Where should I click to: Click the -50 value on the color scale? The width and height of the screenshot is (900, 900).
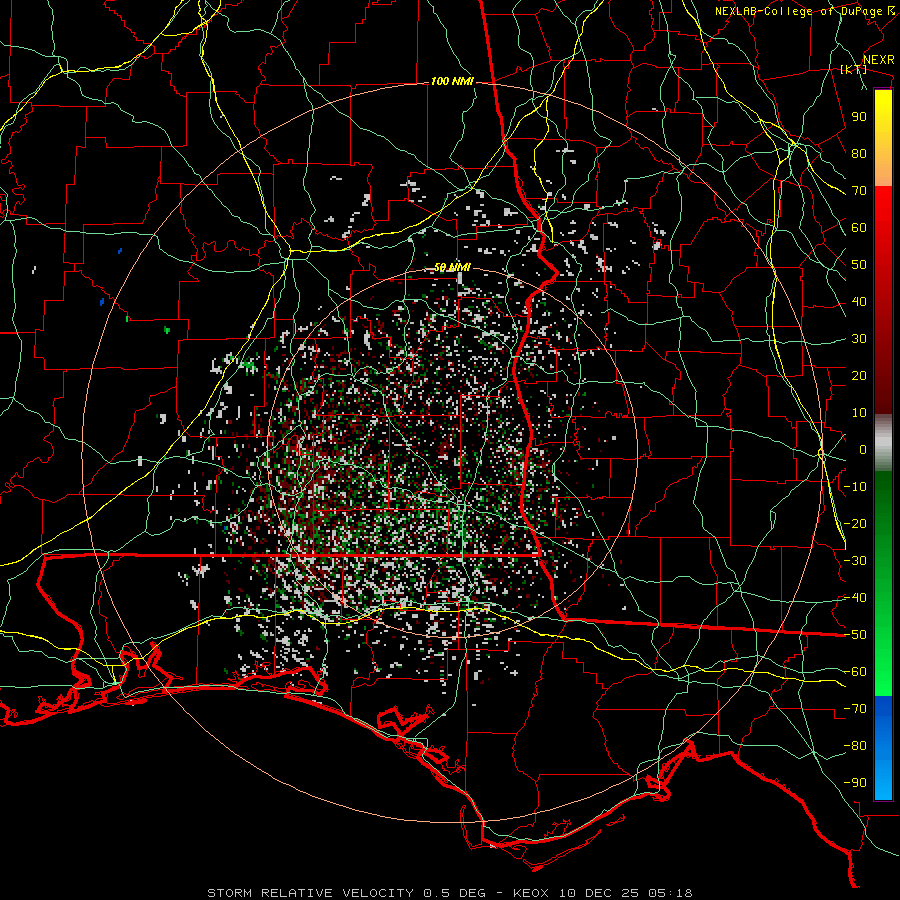[x=855, y=635]
